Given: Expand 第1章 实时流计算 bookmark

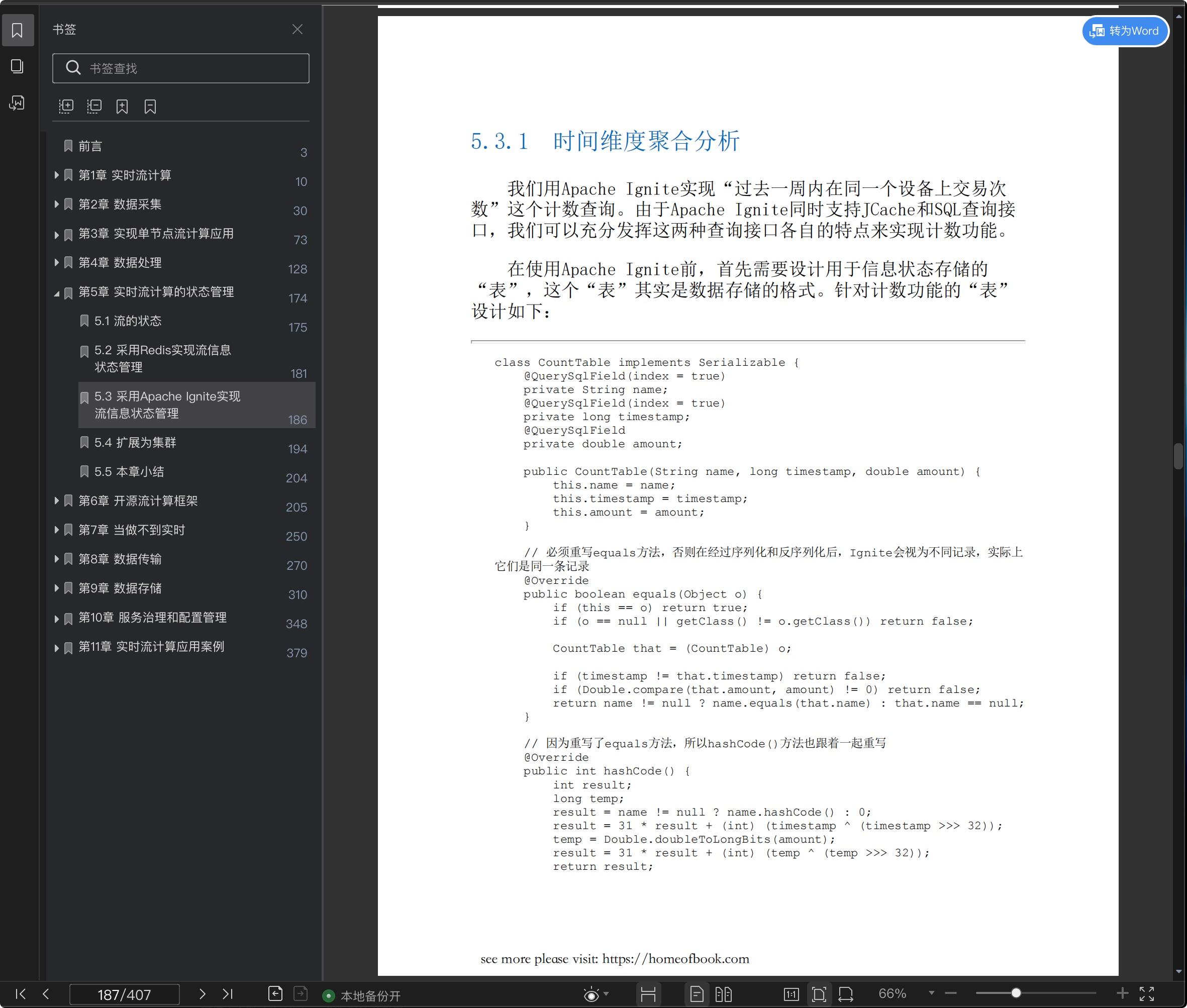Looking at the screenshot, I should 57,175.
